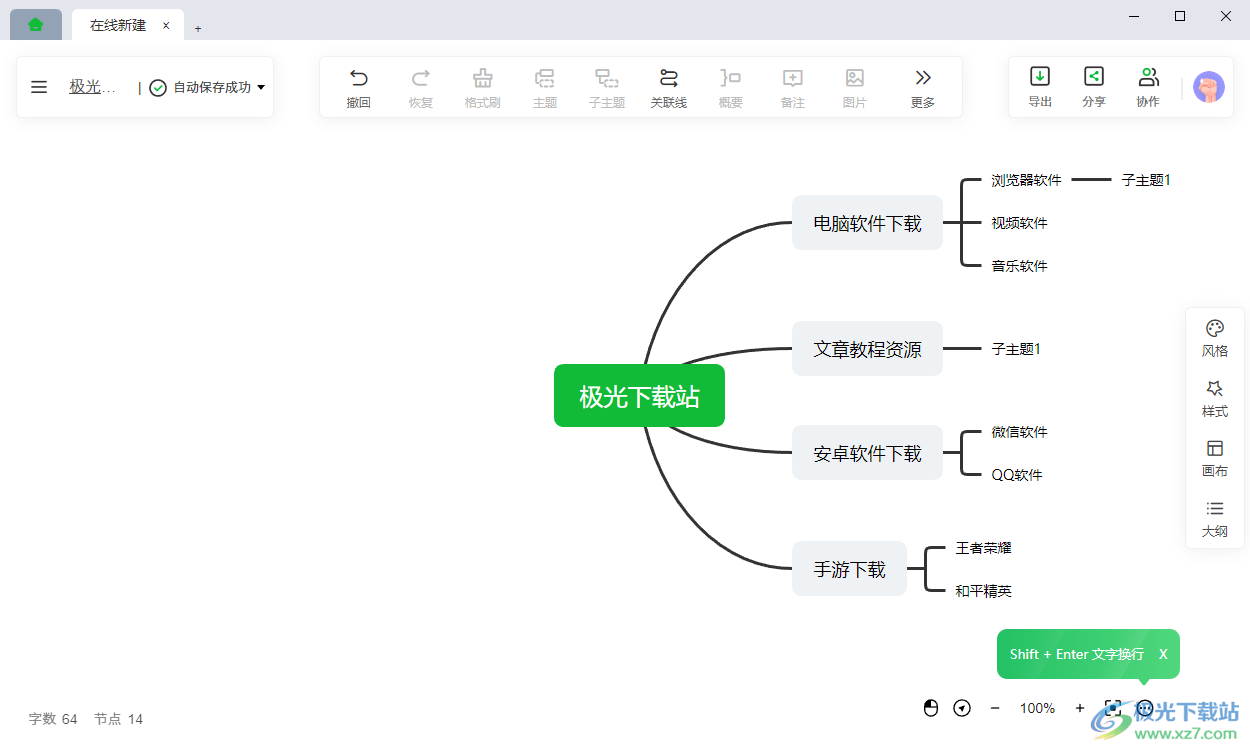This screenshot has width=1250, height=750.
Task: Select the 关联线 relationship line tool
Action: point(669,78)
